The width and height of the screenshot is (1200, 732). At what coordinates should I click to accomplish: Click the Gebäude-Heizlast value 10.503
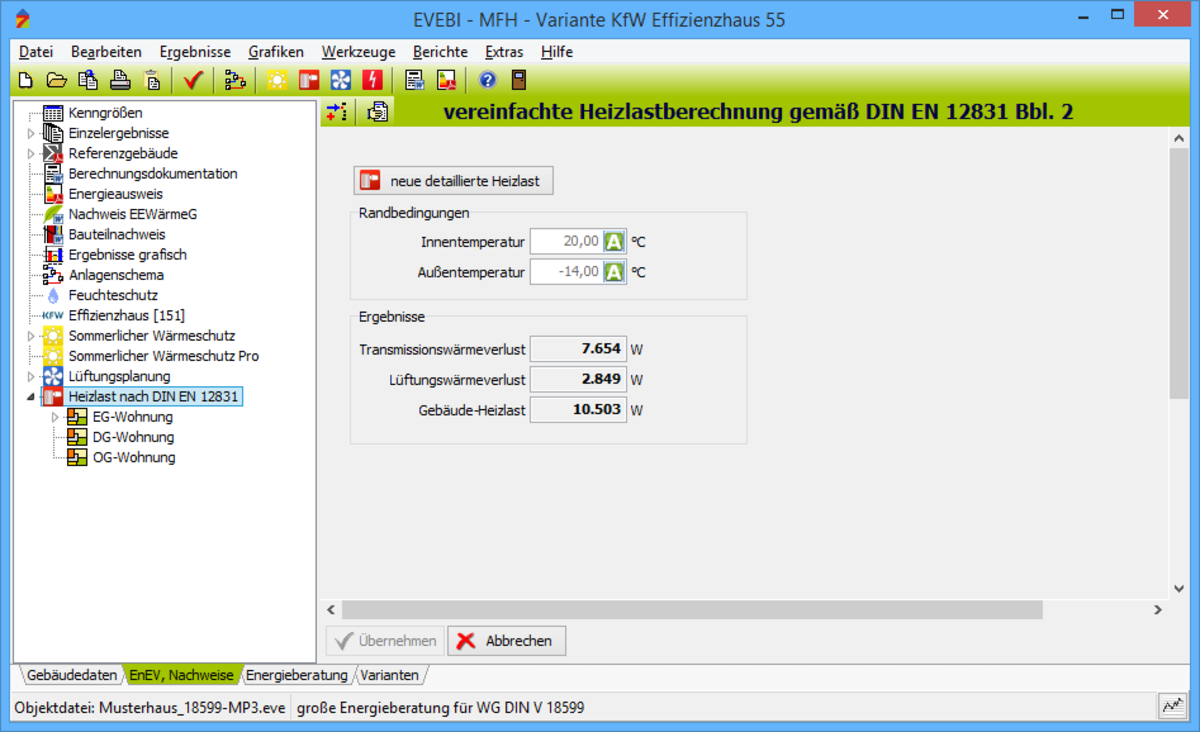[578, 410]
